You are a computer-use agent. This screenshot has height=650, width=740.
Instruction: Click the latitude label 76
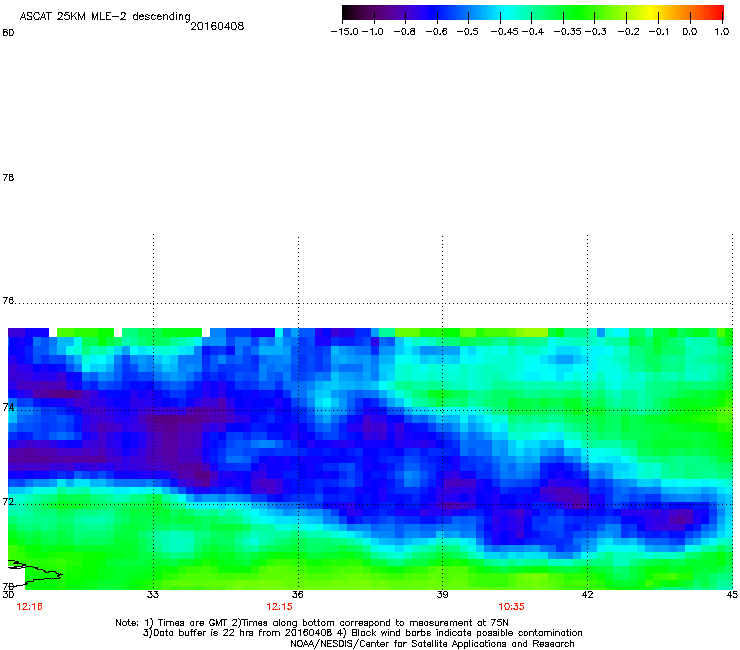(x=8, y=301)
